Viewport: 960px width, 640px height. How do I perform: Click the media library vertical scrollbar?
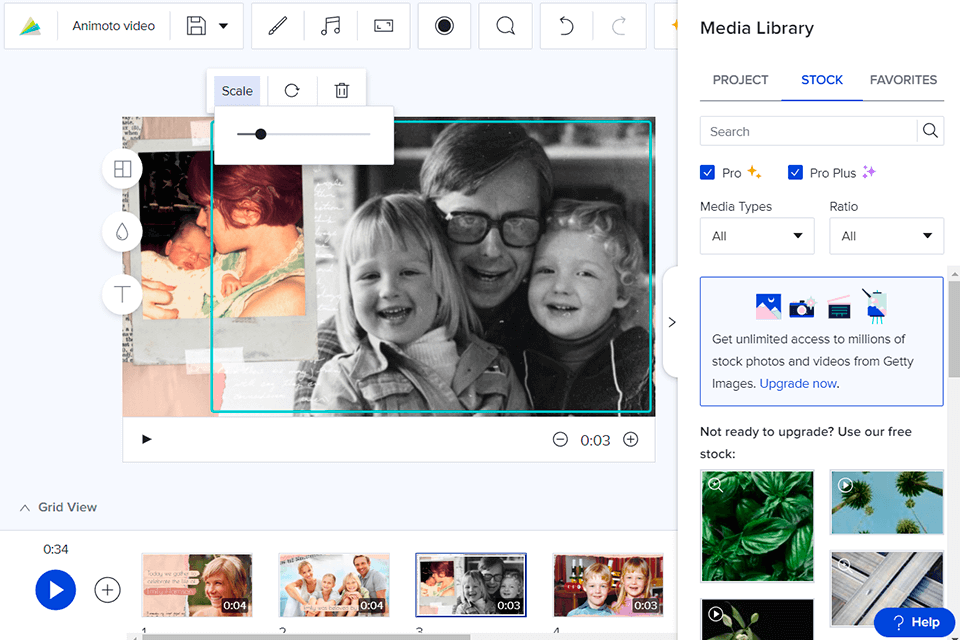tap(954, 327)
